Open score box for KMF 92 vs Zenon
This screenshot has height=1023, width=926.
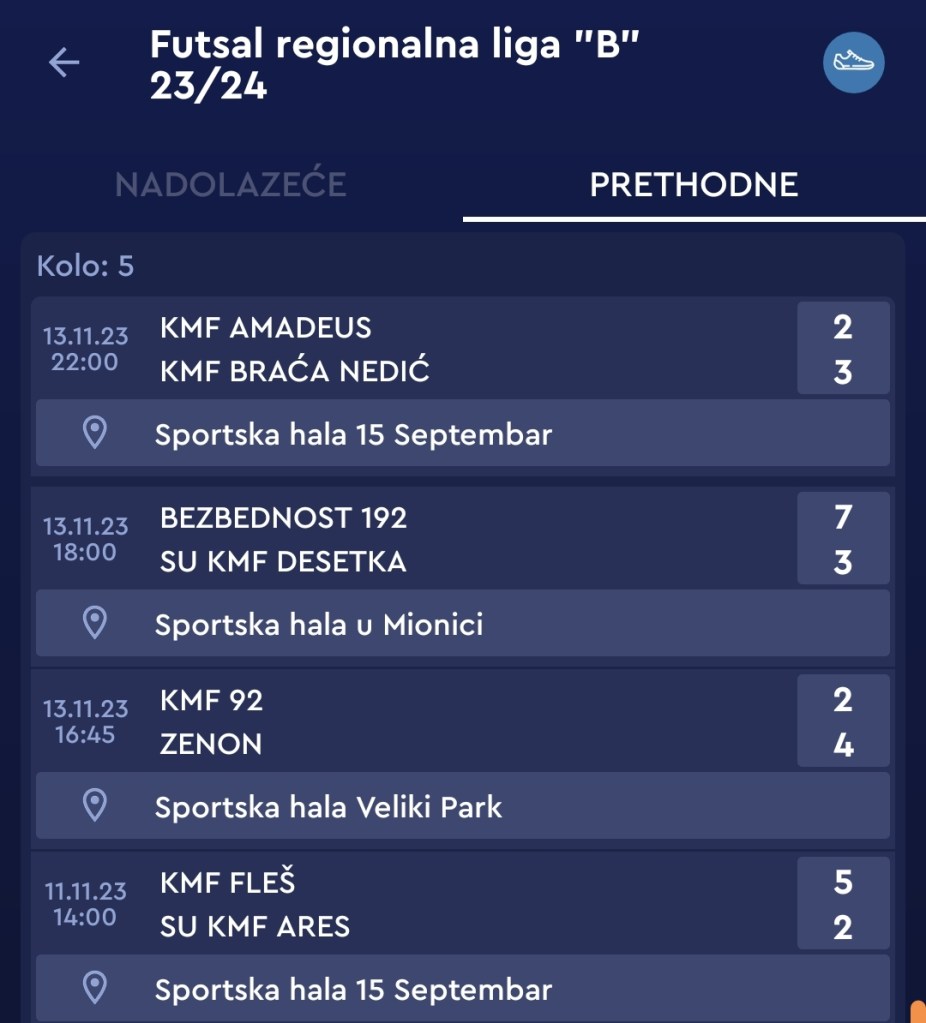842,722
